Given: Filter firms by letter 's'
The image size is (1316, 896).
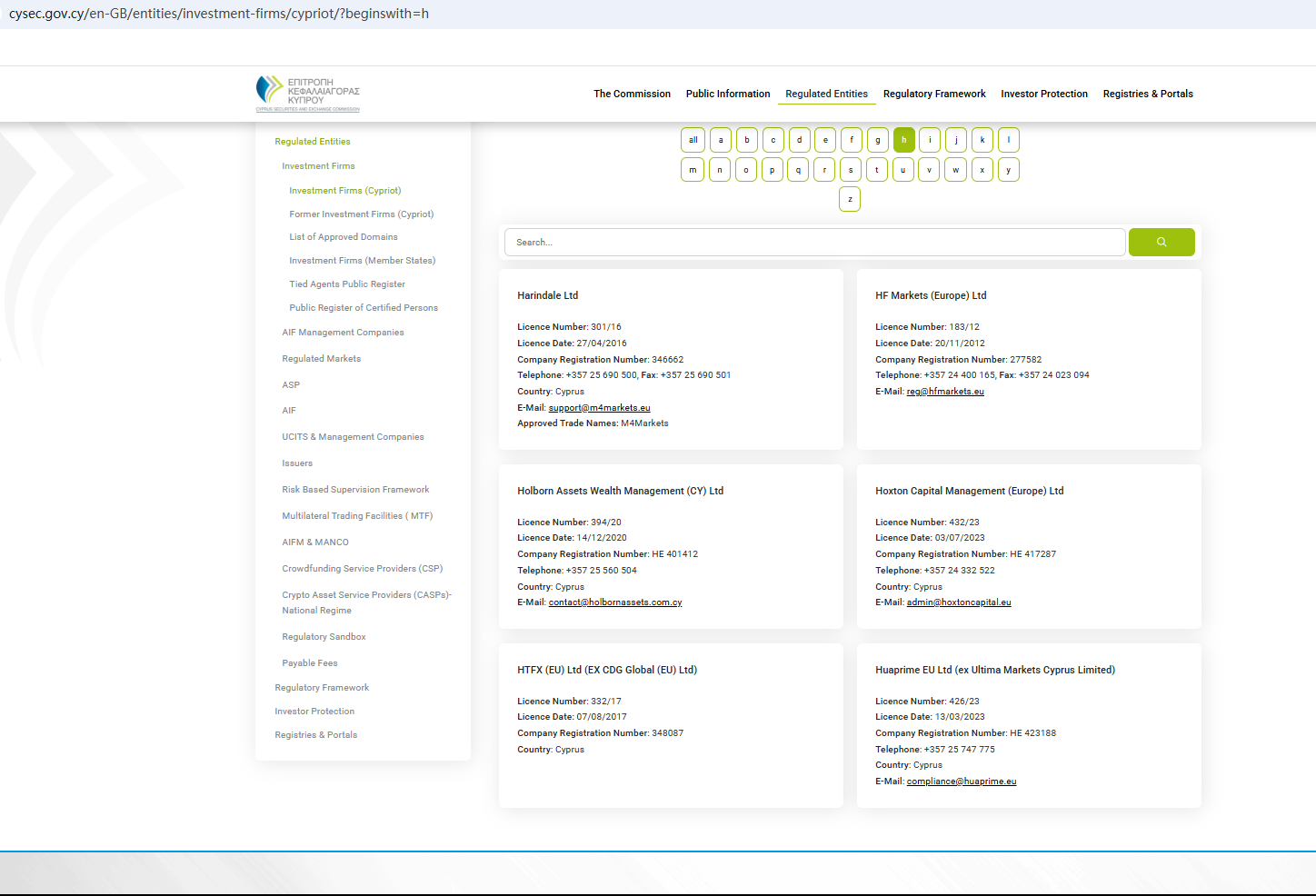Looking at the screenshot, I should [851, 170].
